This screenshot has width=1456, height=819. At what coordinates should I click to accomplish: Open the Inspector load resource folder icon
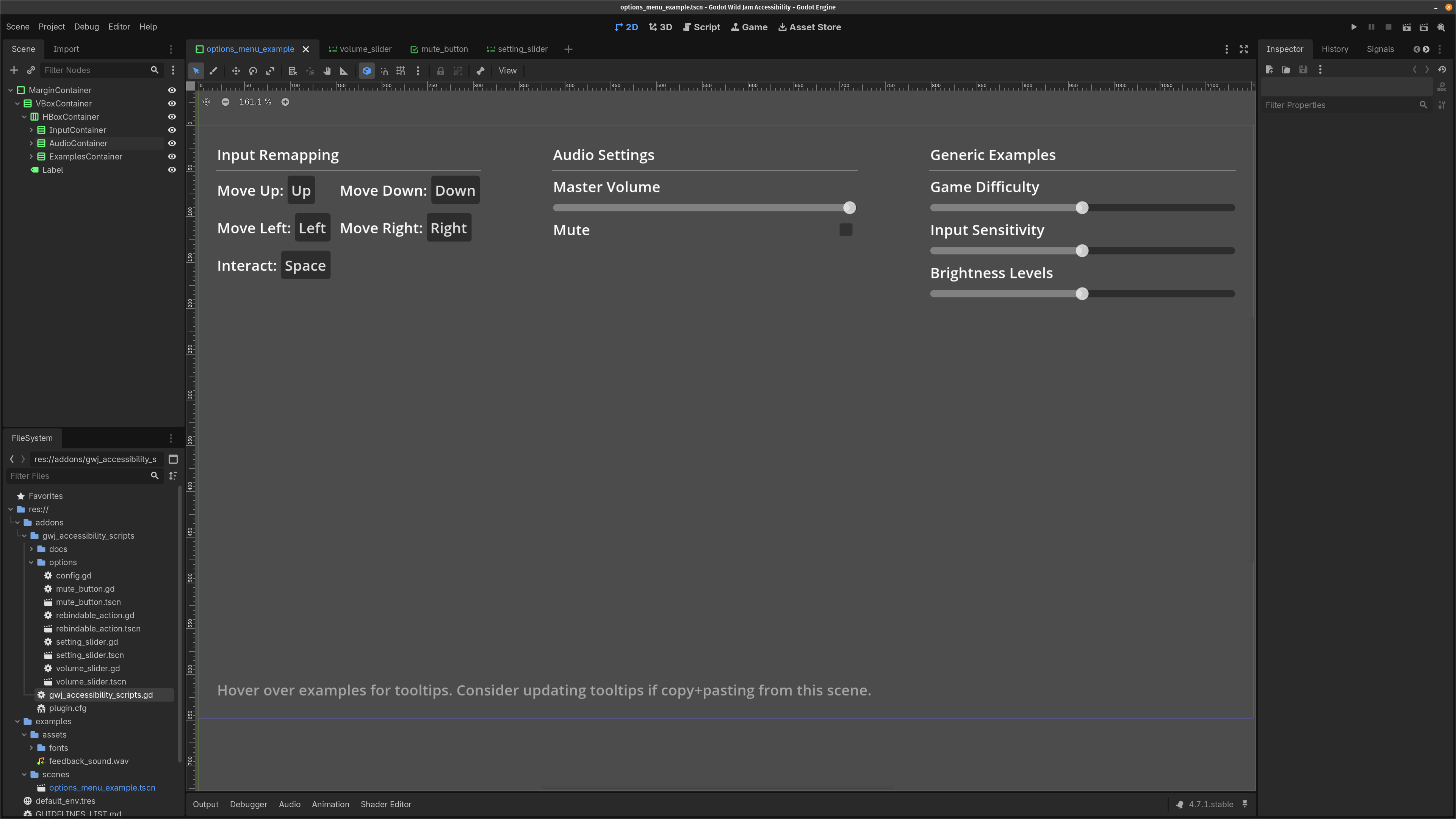click(1286, 69)
